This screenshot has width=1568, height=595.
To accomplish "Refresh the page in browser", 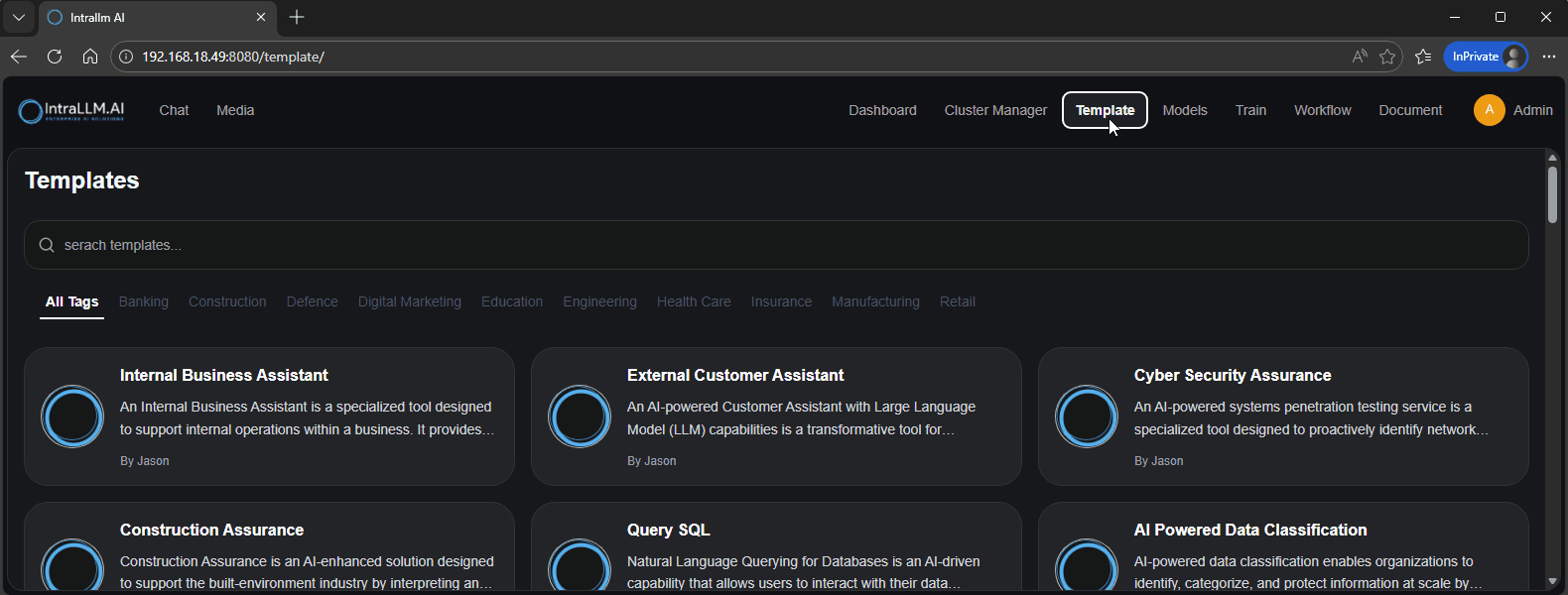I will 55,57.
